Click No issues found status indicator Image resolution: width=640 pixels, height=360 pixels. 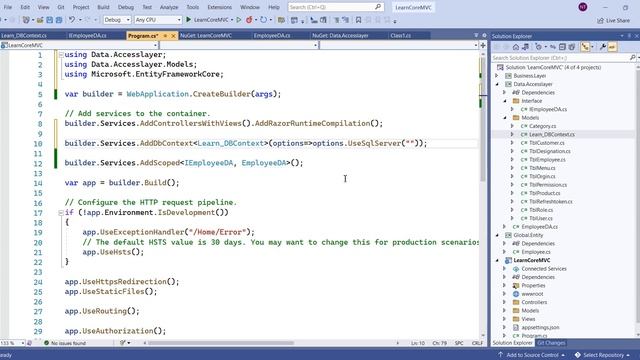point(65,343)
